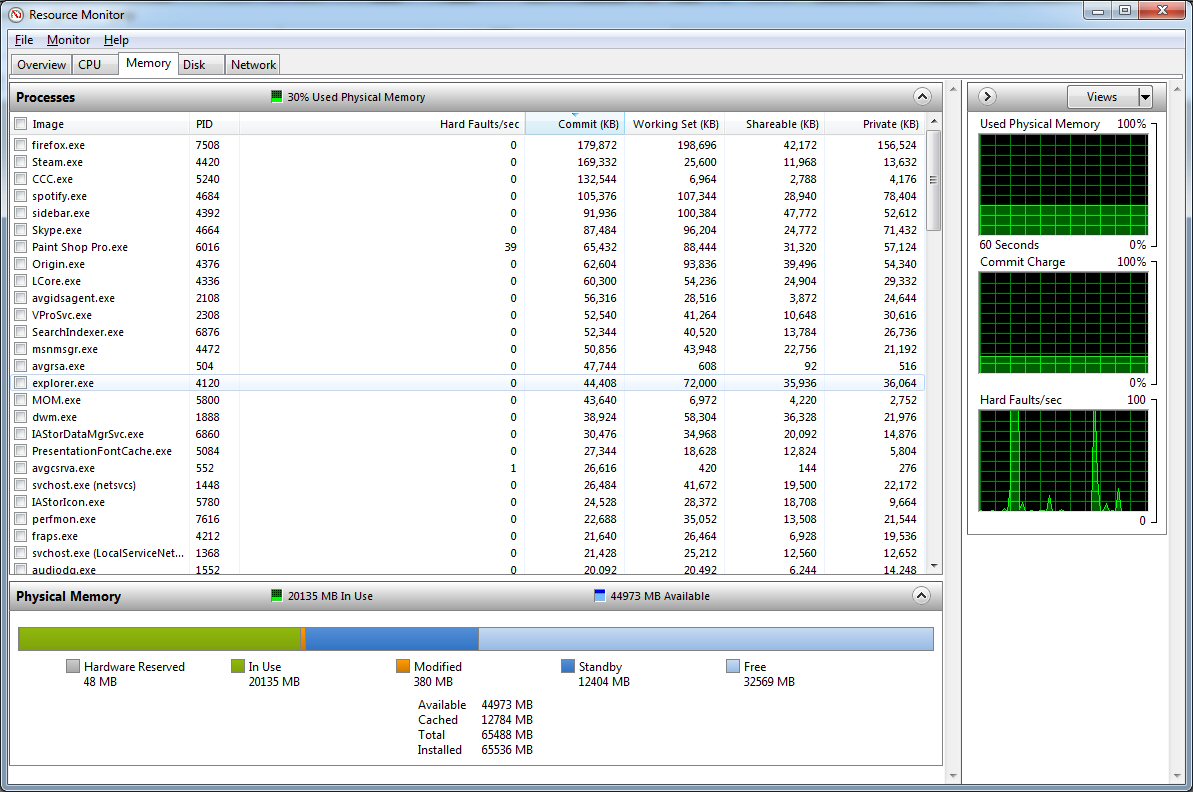Click the blue Standby legend swatch
The height and width of the screenshot is (792, 1193).
tap(568, 666)
